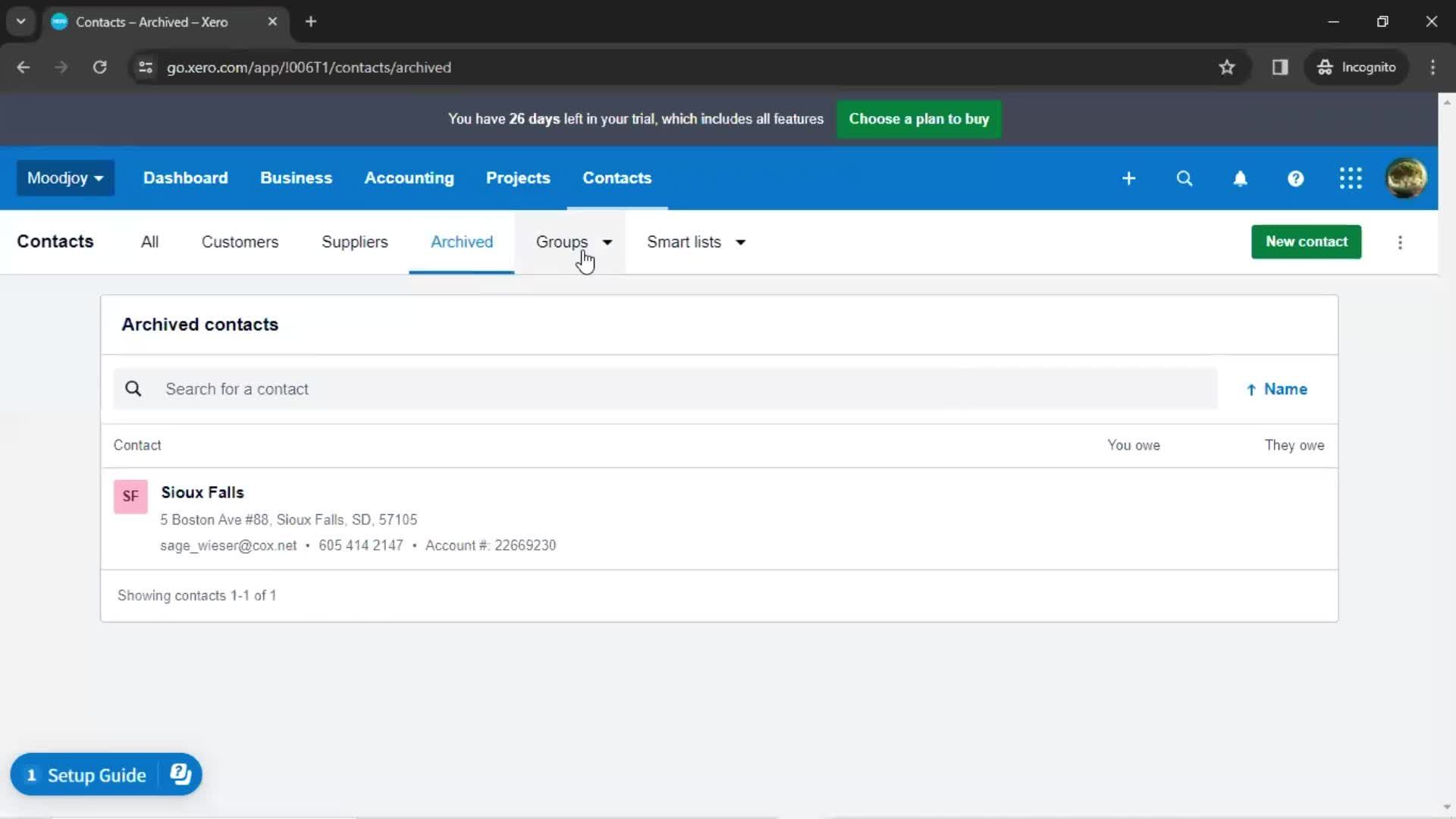Open the Xero apps grid icon
Viewport: 1456px width, 819px height.
pyautogui.click(x=1351, y=178)
